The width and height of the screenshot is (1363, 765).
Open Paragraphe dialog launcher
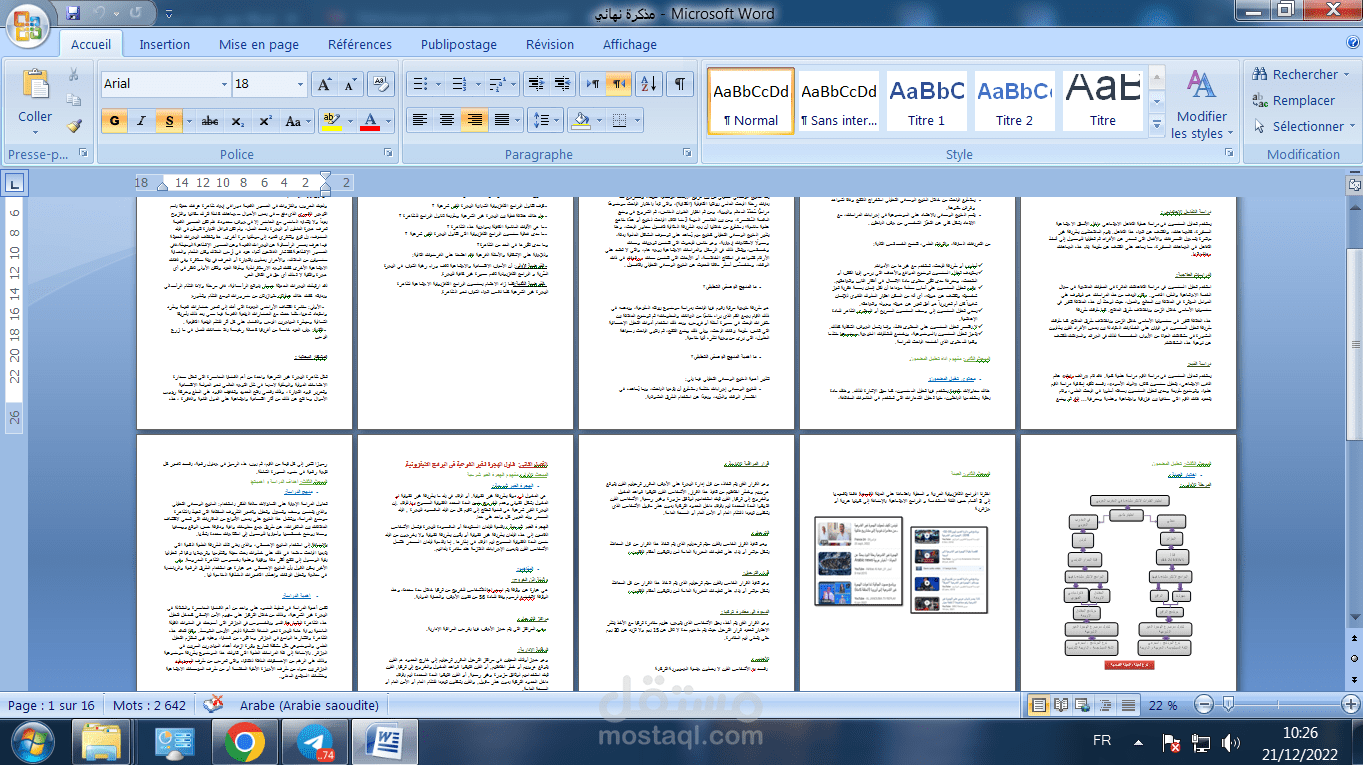pos(688,154)
